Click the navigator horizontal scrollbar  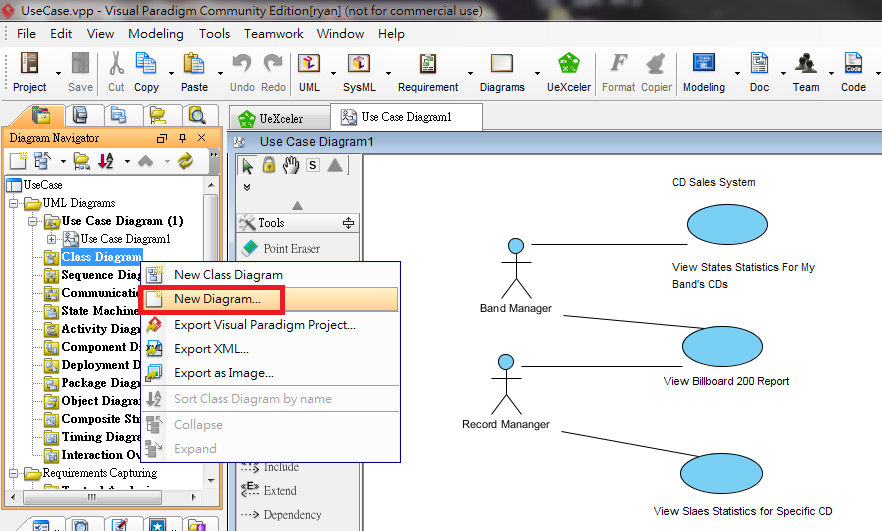coord(92,497)
